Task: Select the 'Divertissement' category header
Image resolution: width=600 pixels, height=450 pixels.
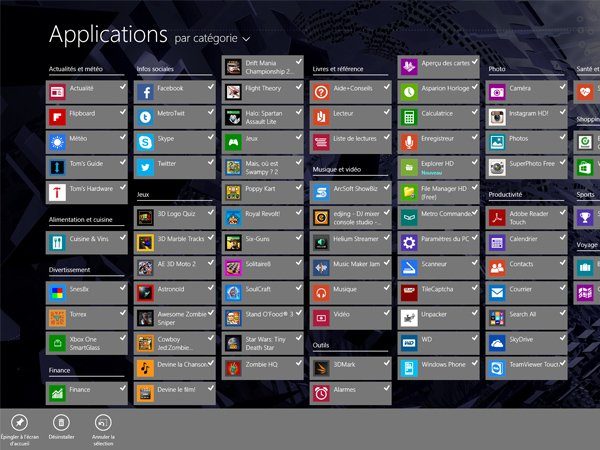Action: click(69, 270)
